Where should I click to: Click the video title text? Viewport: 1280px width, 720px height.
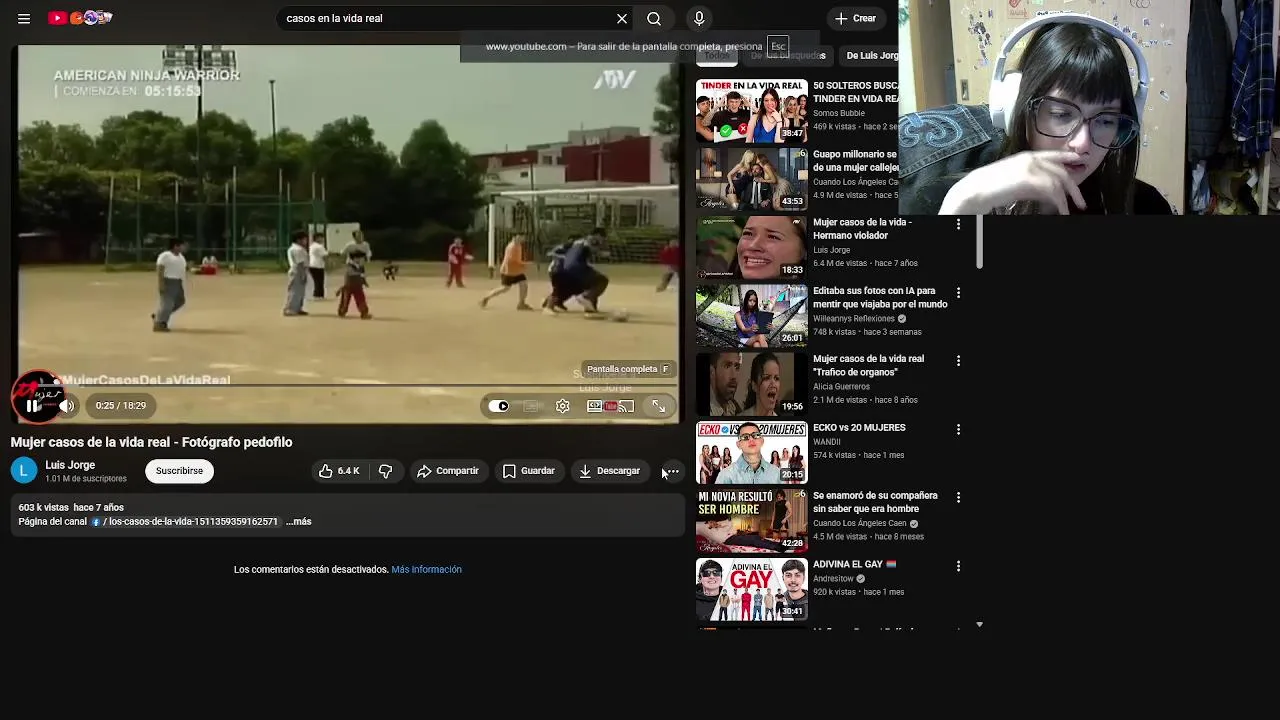coord(151,442)
